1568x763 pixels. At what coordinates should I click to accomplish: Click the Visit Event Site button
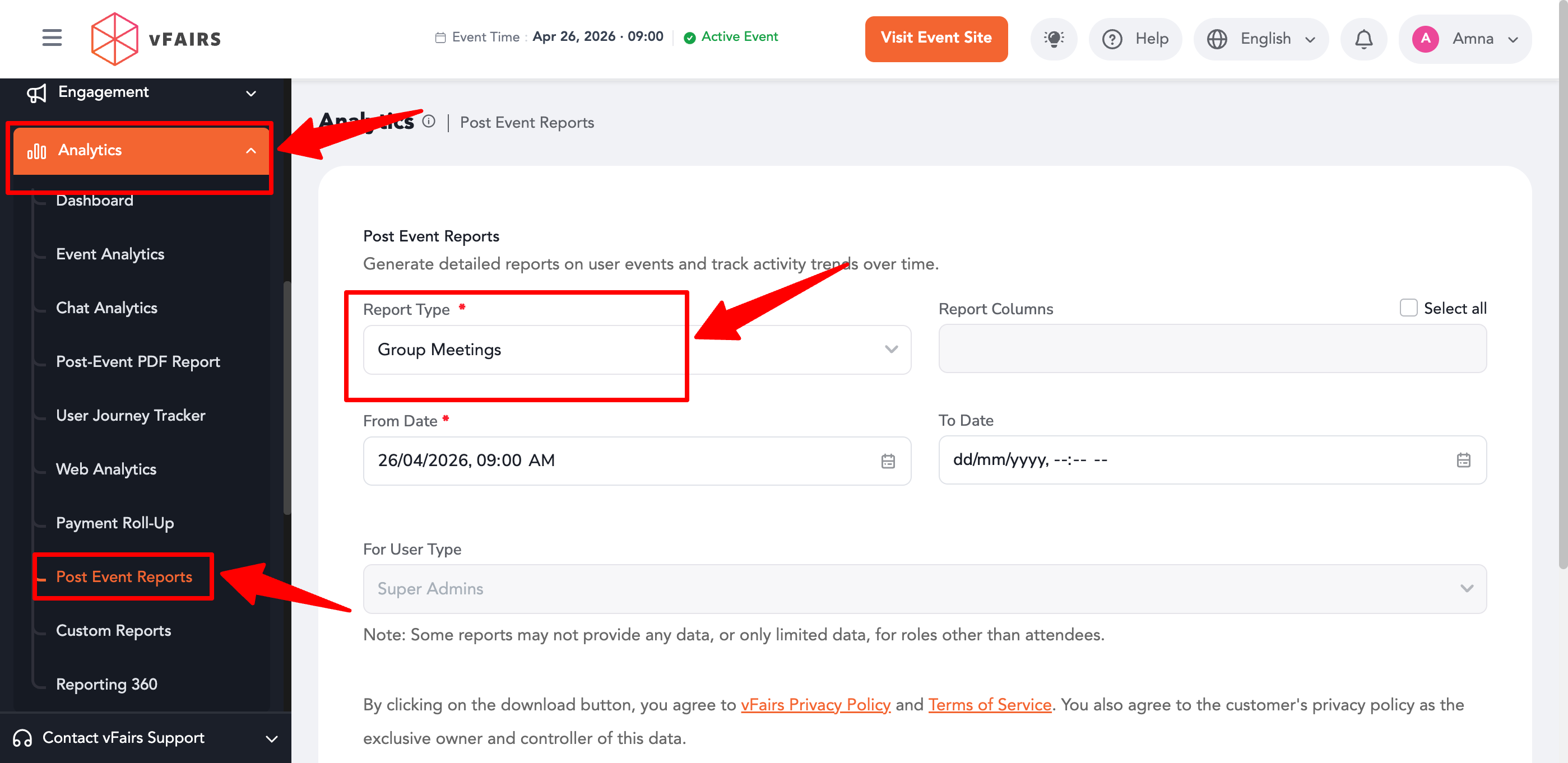[935, 38]
